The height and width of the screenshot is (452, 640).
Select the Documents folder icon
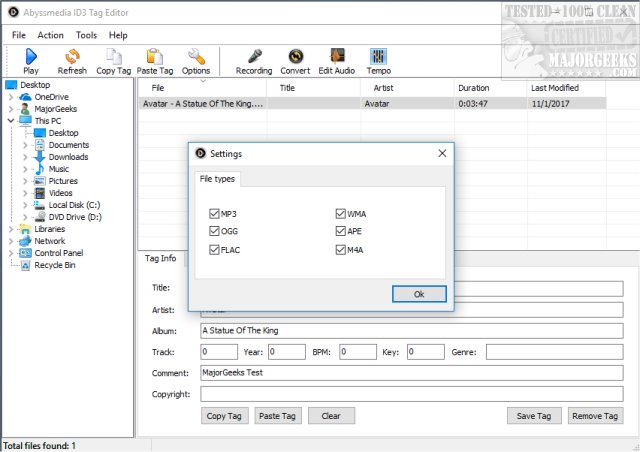40,145
